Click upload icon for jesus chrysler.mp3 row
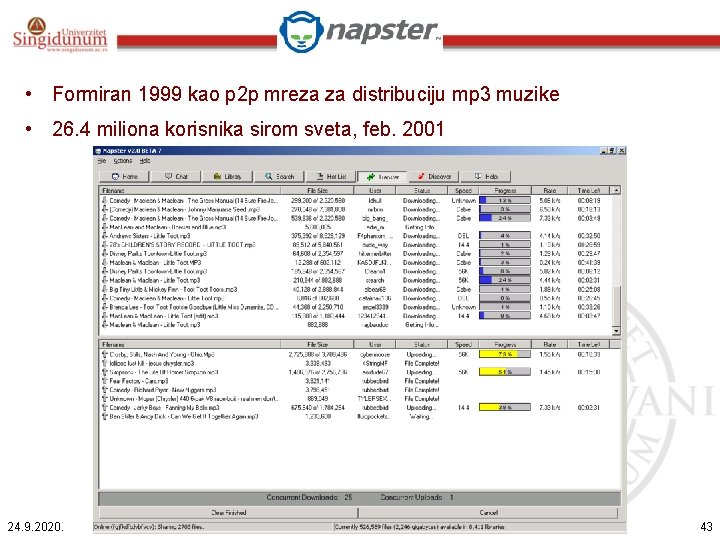The width and height of the screenshot is (720, 540). pyautogui.click(x=105, y=363)
